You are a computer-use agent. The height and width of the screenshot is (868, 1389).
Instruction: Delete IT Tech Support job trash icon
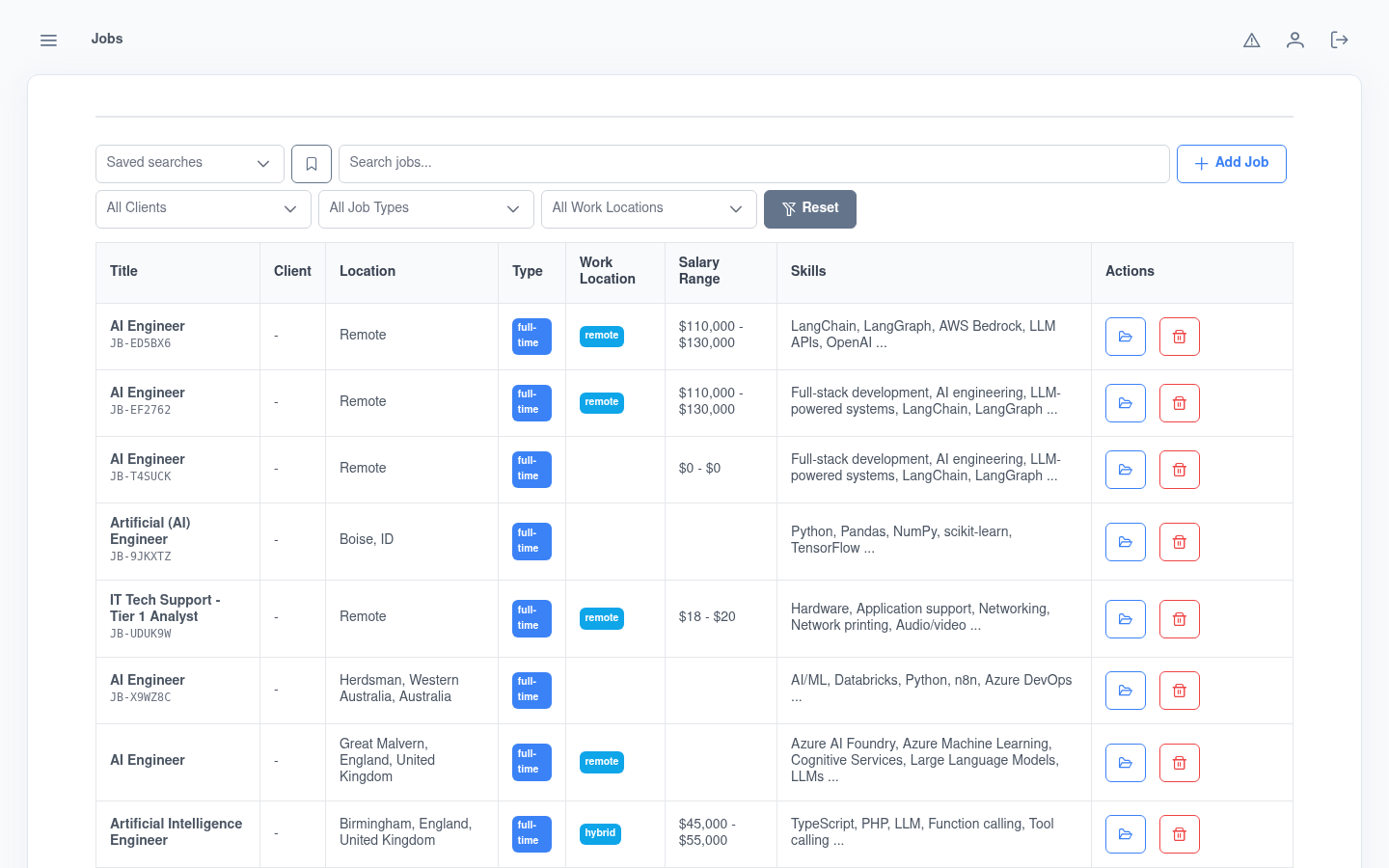click(x=1180, y=619)
